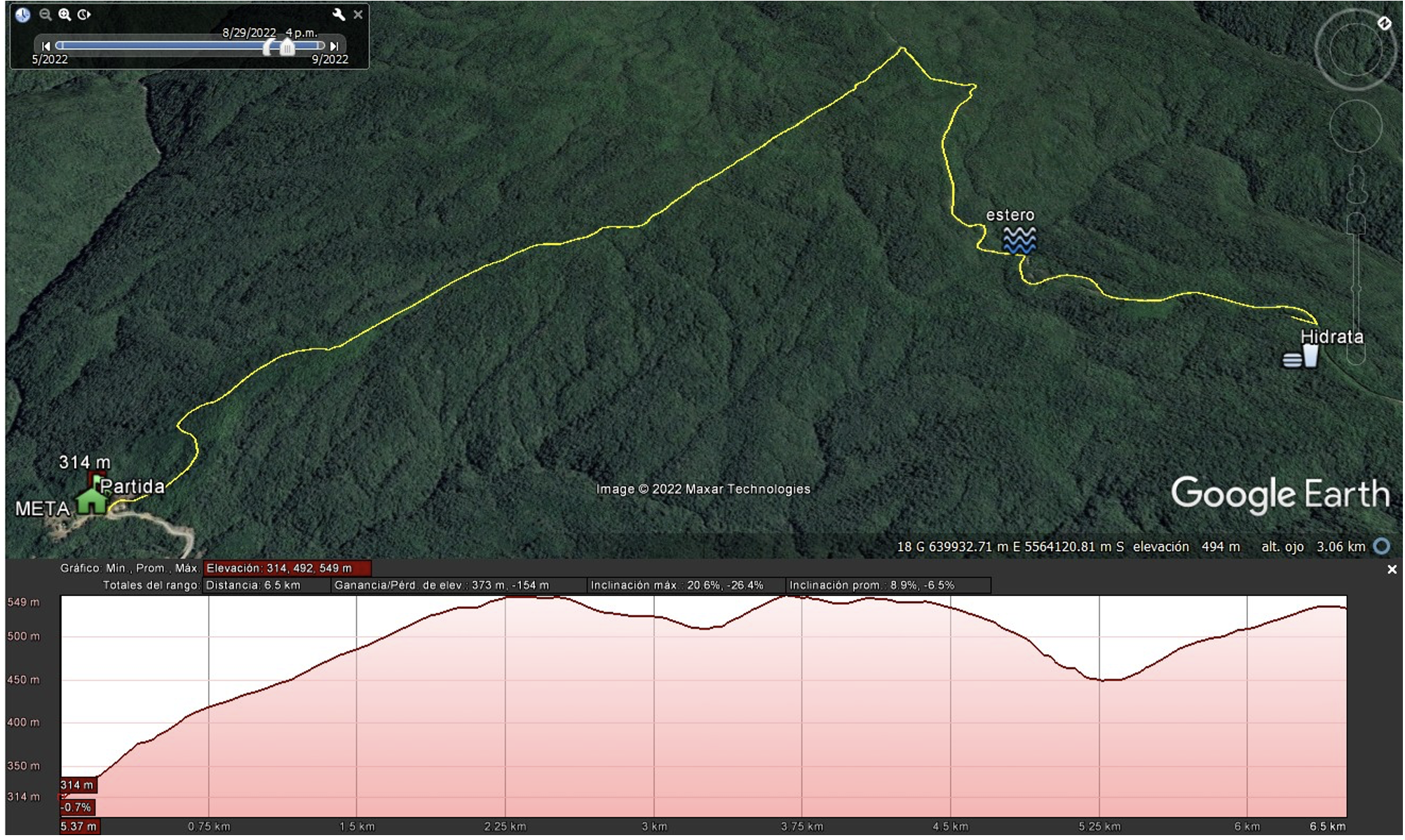
Task: Select the Partida label
Action: click(133, 486)
